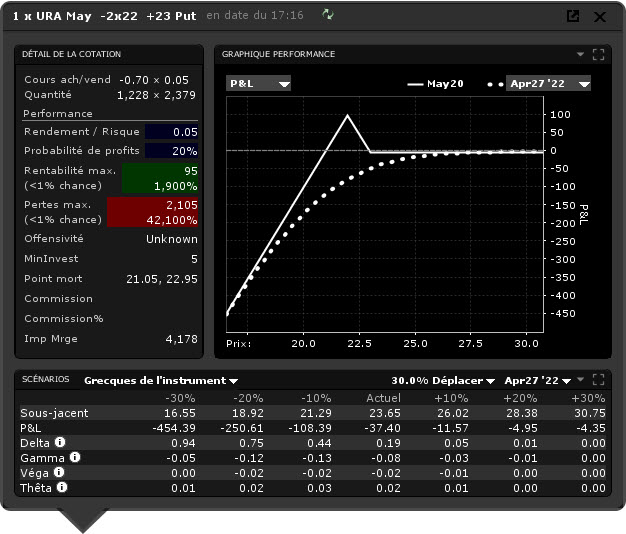The height and width of the screenshot is (534, 626).
Task: Click the red max loss value 2,105
Action: point(182,205)
